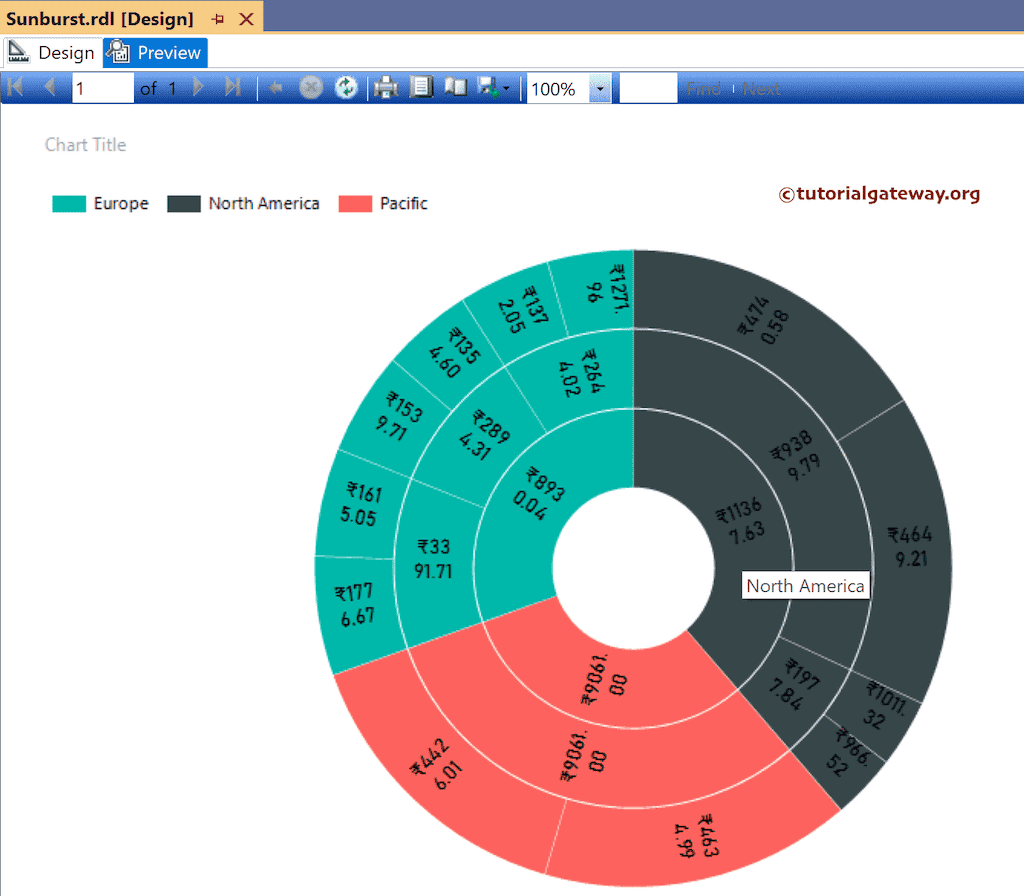Click the Print icon in the report toolbar
This screenshot has height=896, width=1024.
click(x=386, y=87)
